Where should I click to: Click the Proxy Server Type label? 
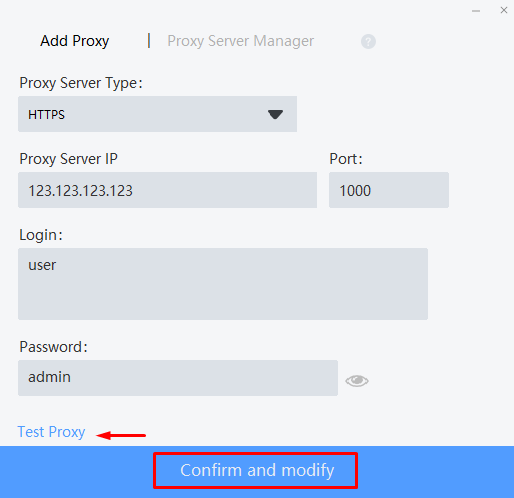[81, 83]
